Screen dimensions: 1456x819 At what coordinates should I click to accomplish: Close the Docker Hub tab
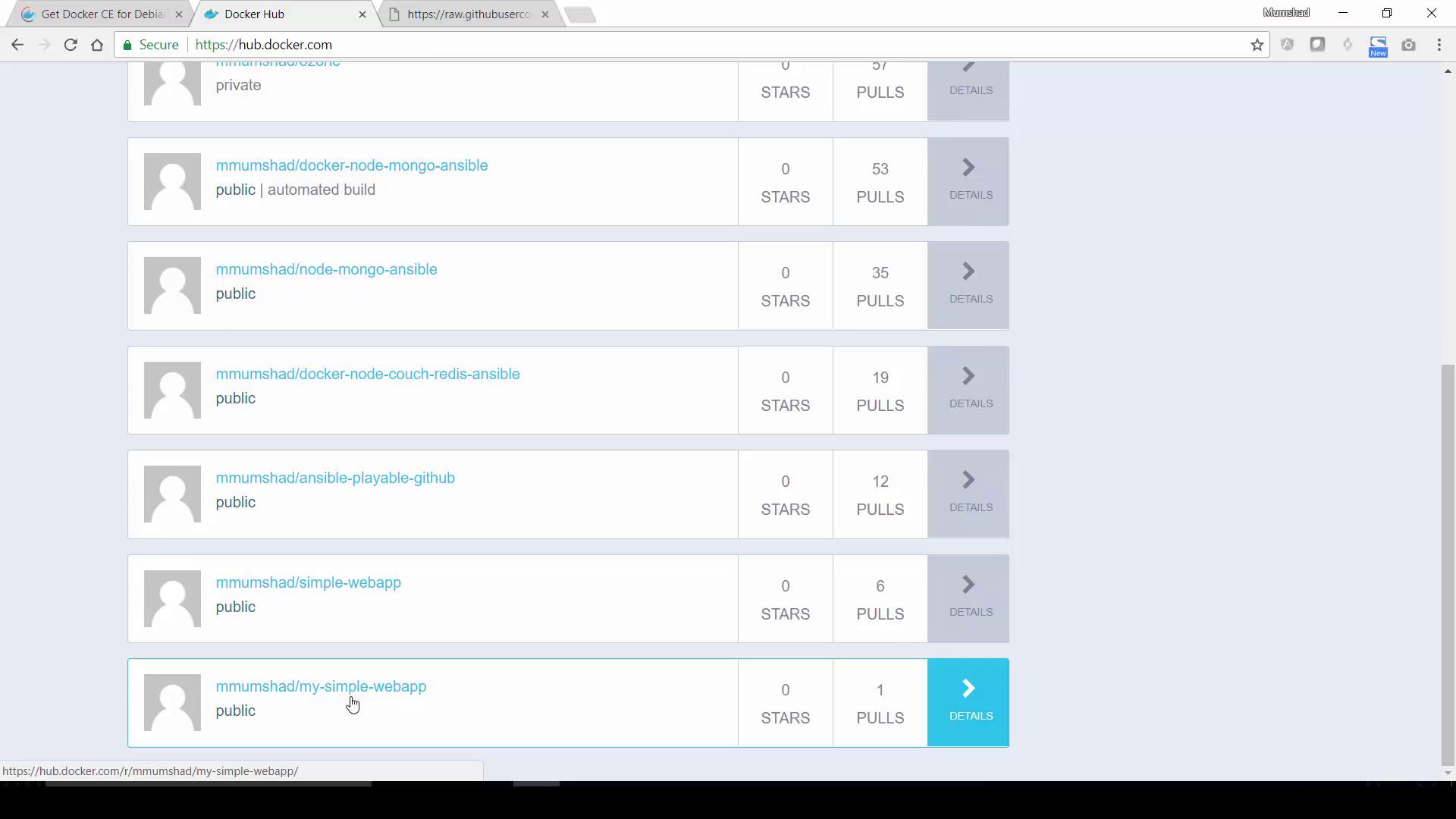[x=362, y=14]
